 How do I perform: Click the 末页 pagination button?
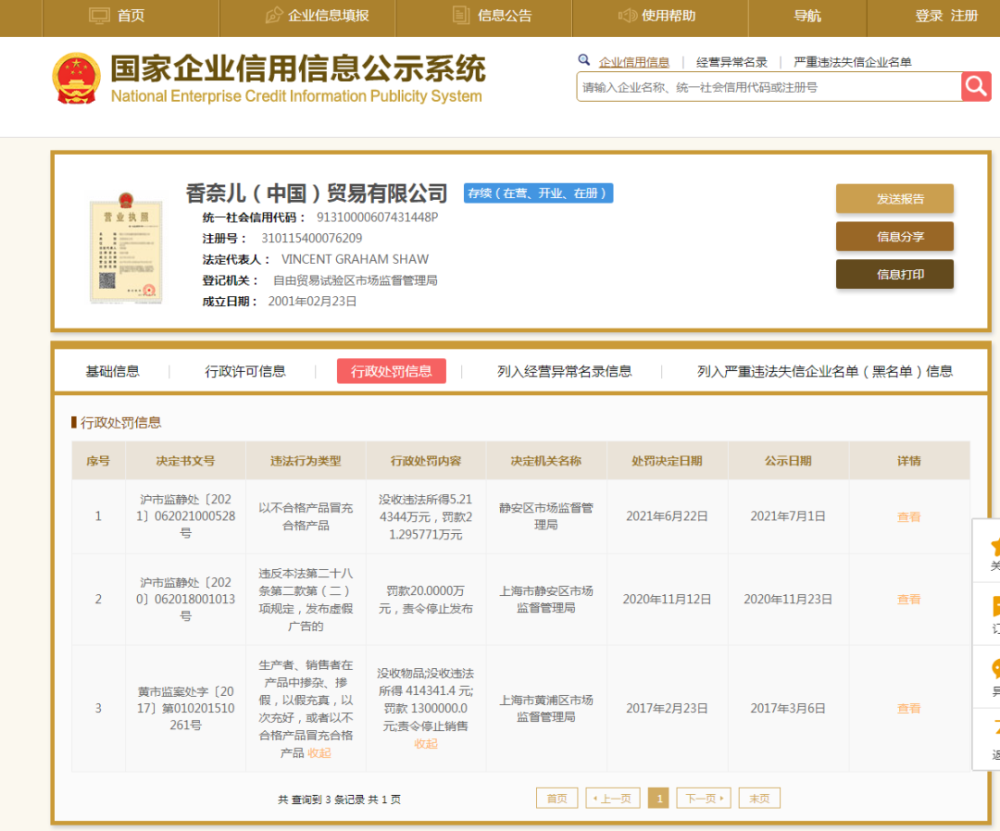click(760, 798)
